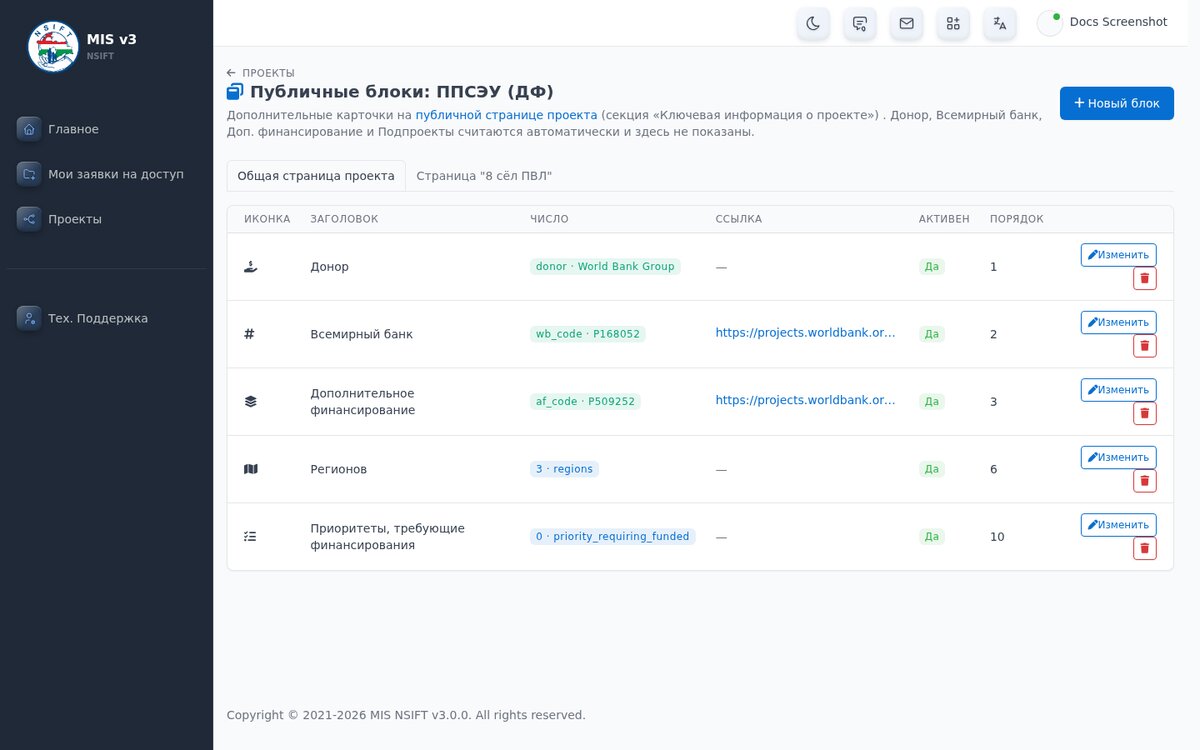This screenshot has width=1200, height=750.
Task: Open Мои заявки на доступ in sidebar
Action: coord(106,174)
